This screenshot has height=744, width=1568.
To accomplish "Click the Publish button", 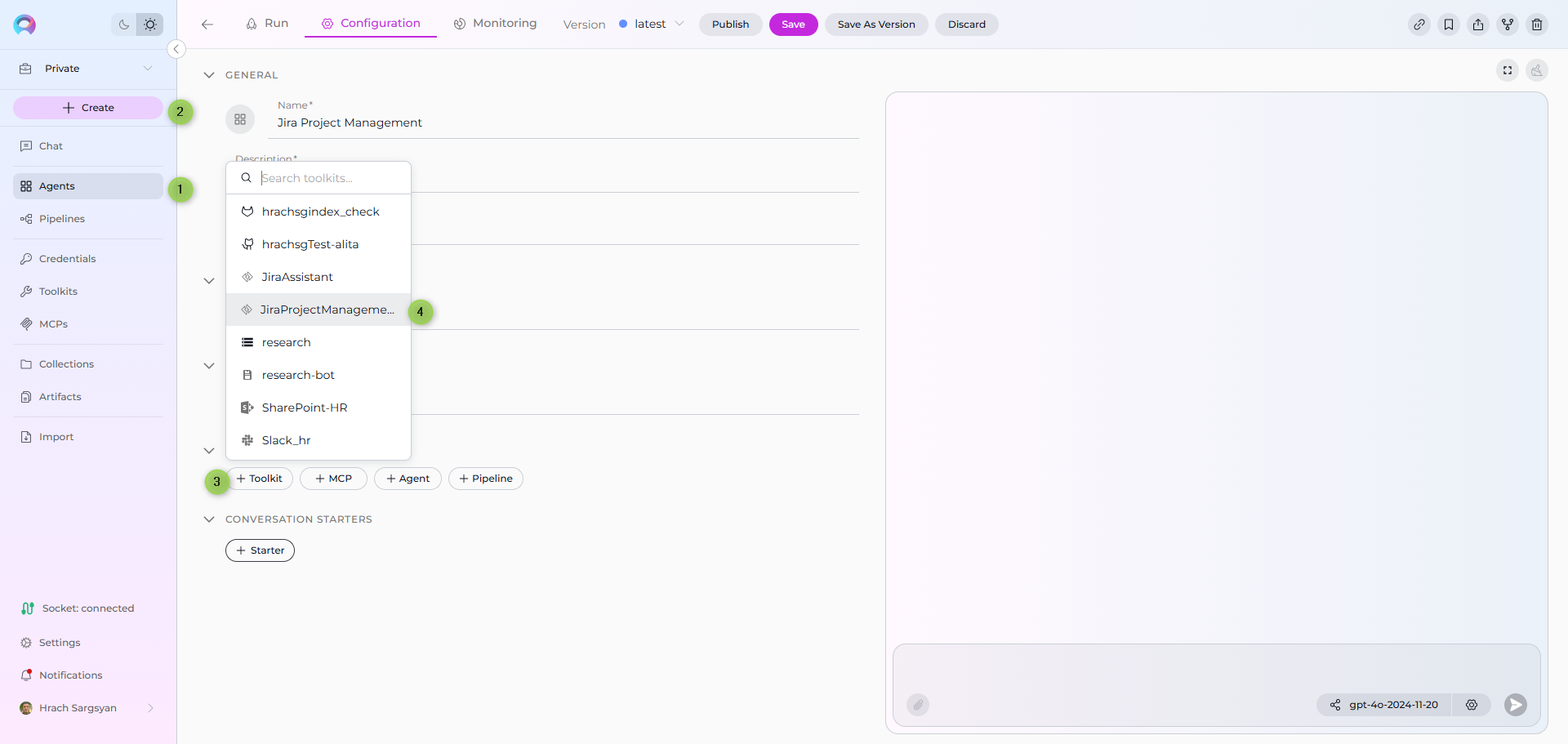I will 730,25.
